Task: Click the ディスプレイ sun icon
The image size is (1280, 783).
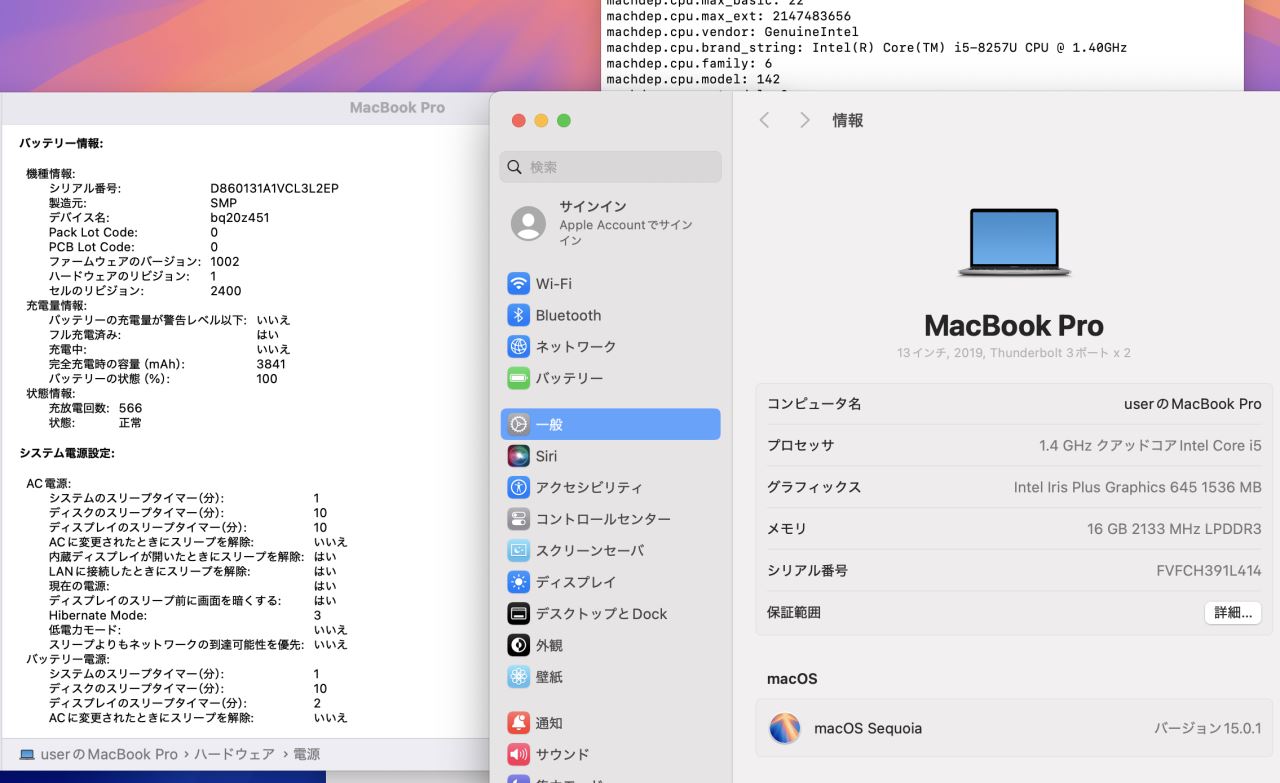Action: pyautogui.click(x=518, y=582)
